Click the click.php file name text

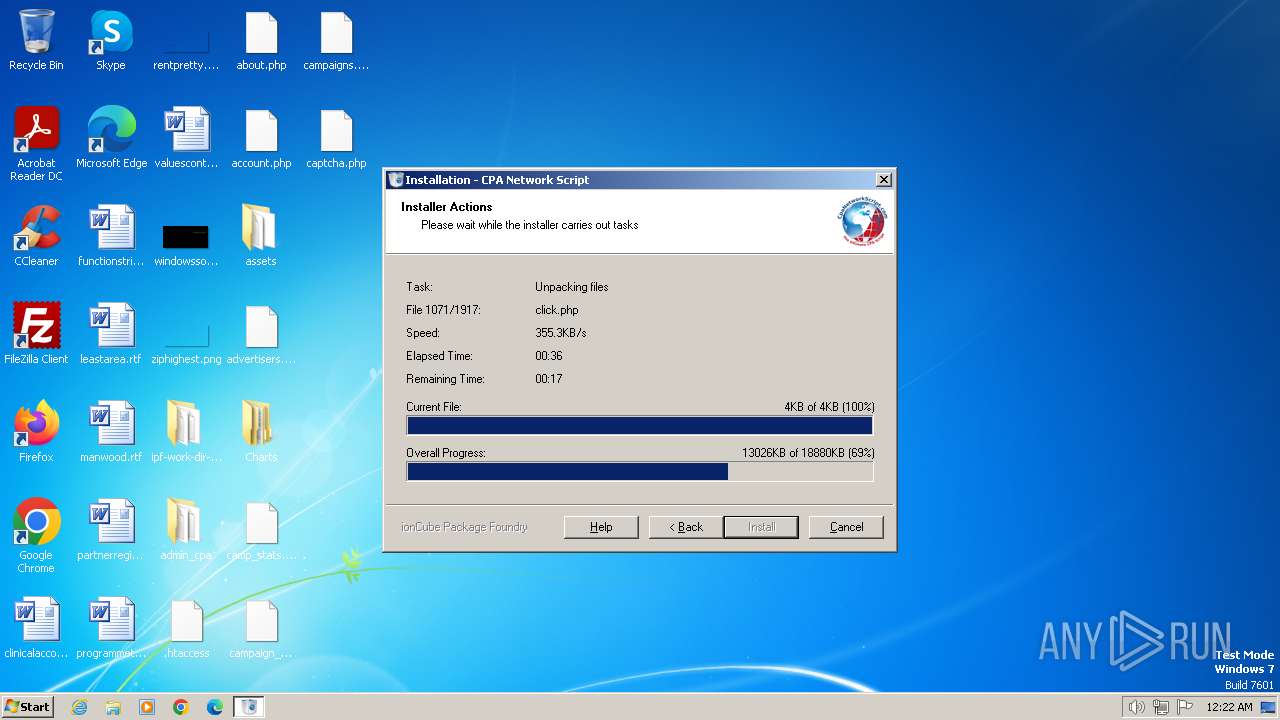[x=557, y=310]
